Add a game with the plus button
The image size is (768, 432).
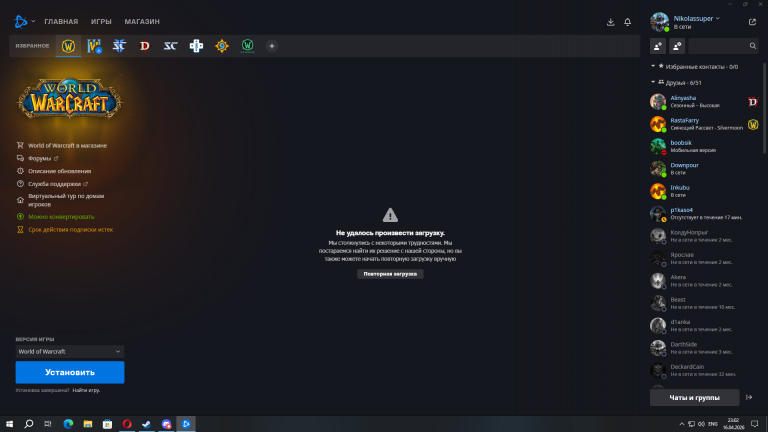point(272,46)
